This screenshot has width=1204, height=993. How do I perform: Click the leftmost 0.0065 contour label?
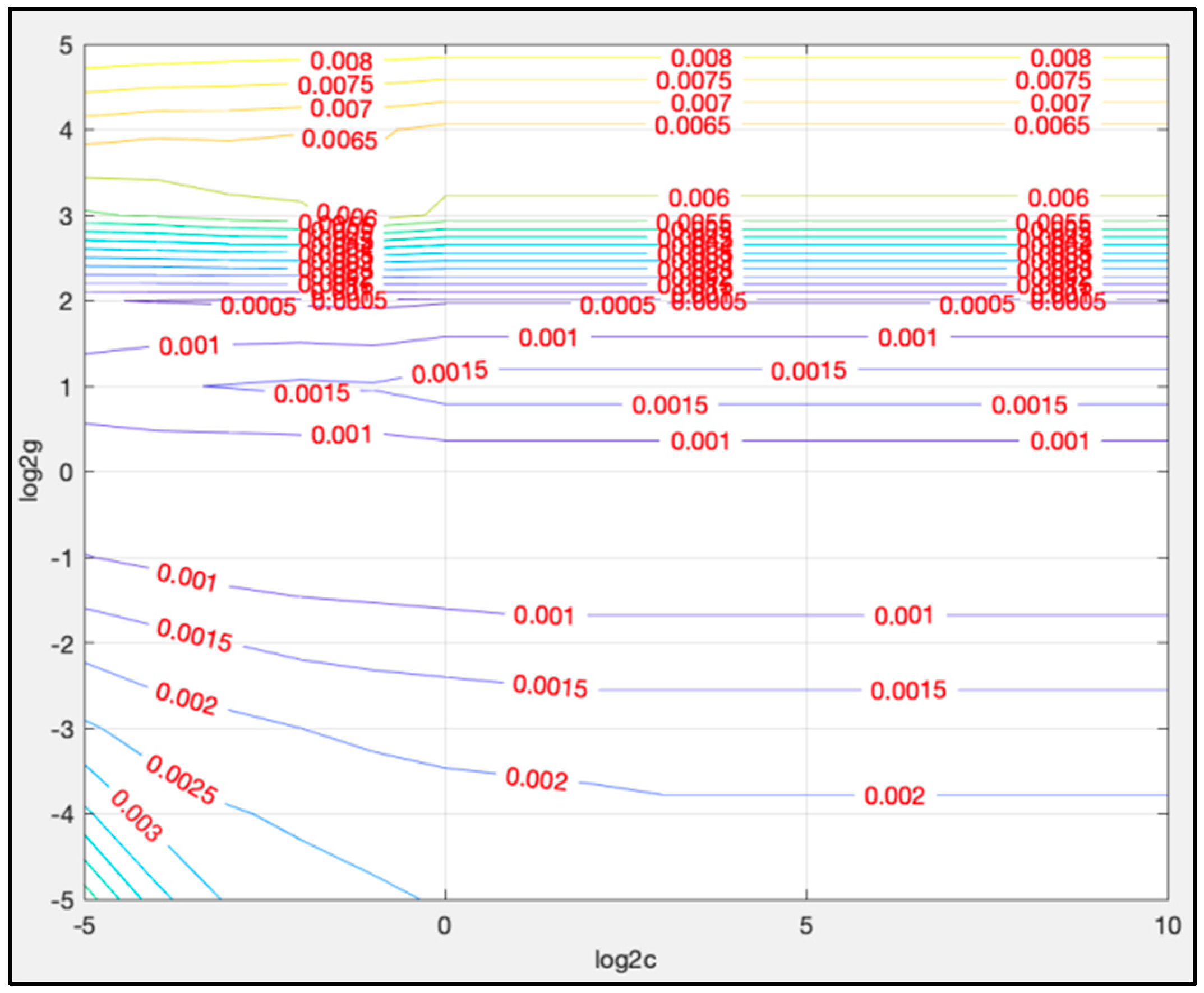pos(340,140)
